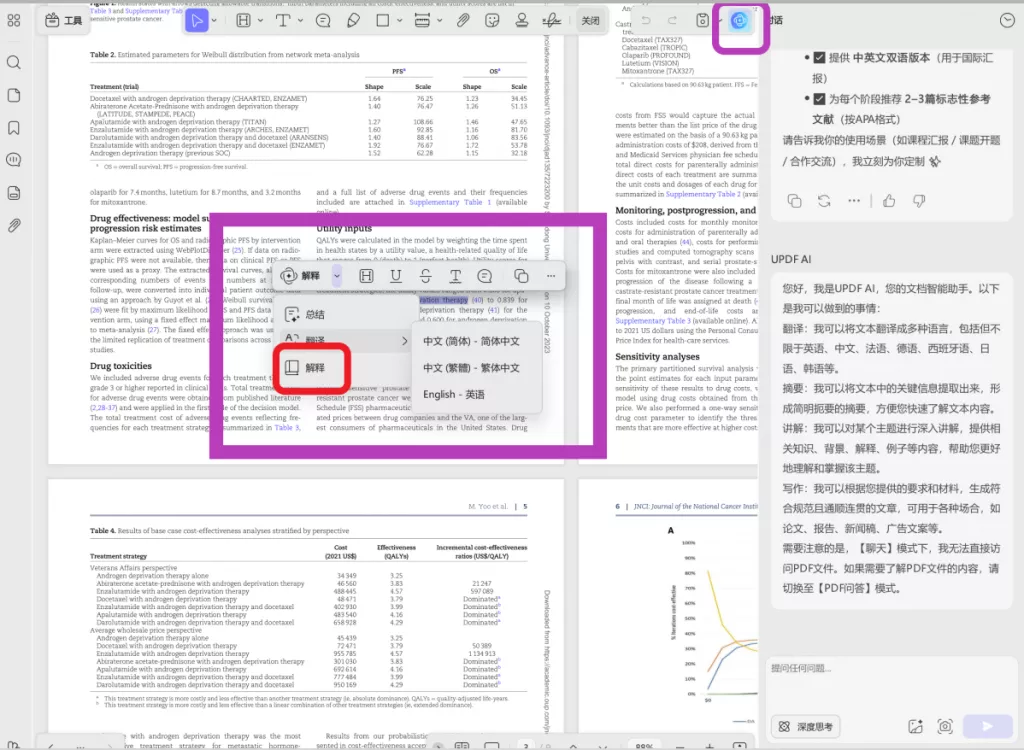Apply strikethrough from floating toolbar
The height and width of the screenshot is (750, 1024).
(426, 276)
